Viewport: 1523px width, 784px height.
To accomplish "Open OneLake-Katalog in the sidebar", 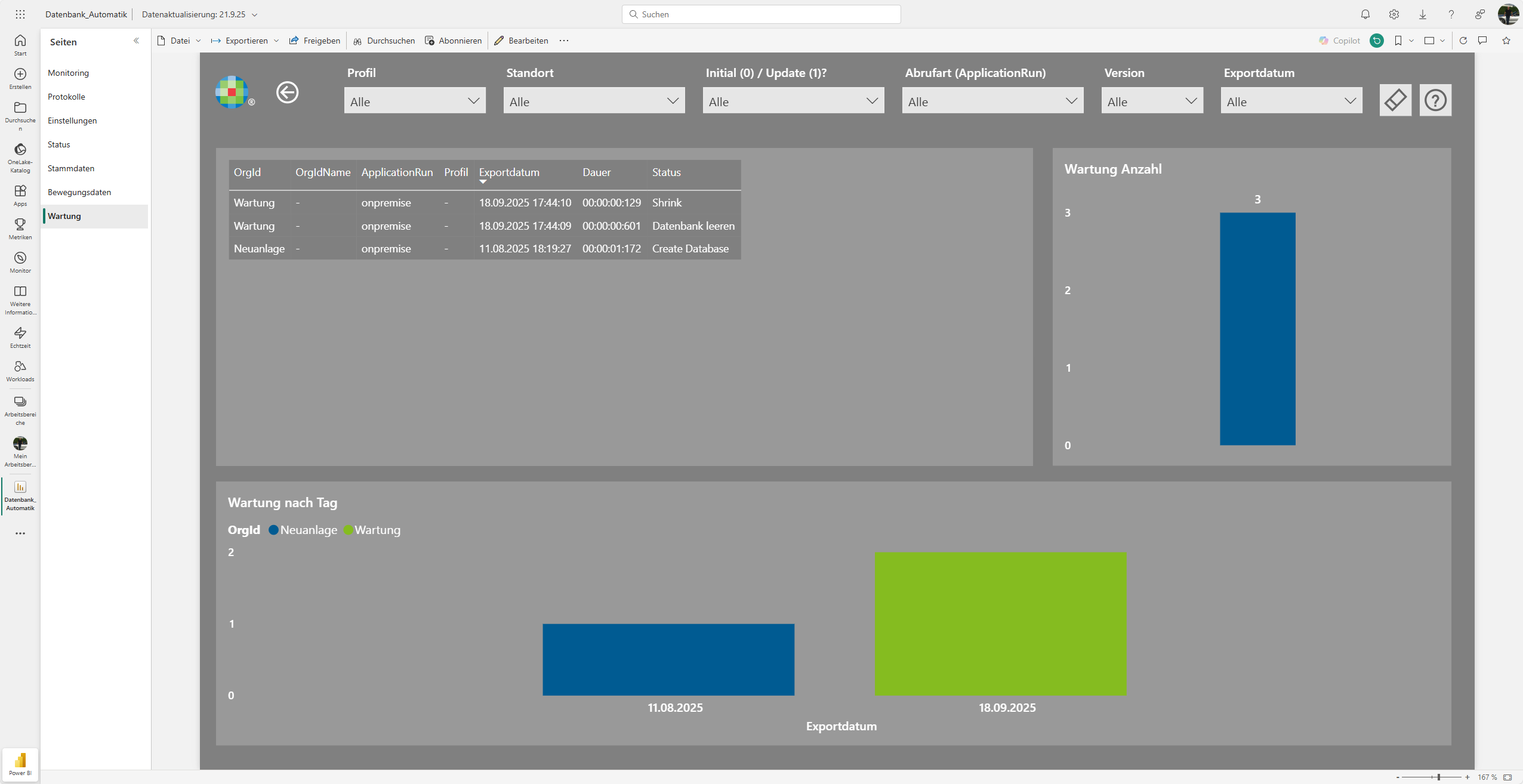I will point(20,158).
